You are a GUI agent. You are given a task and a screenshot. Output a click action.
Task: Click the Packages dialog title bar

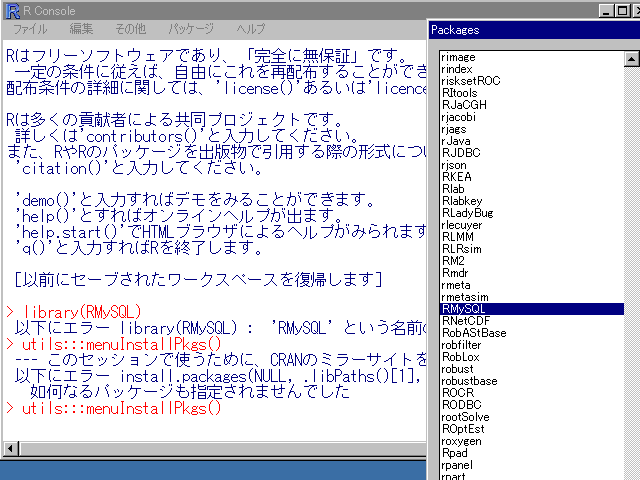coord(534,30)
